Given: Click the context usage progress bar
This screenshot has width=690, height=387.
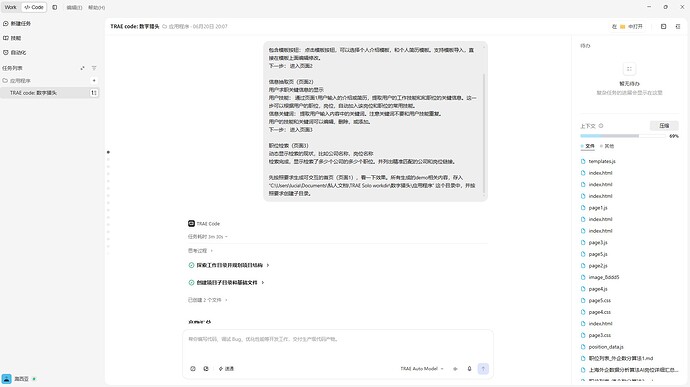Looking at the screenshot, I should (623, 136).
